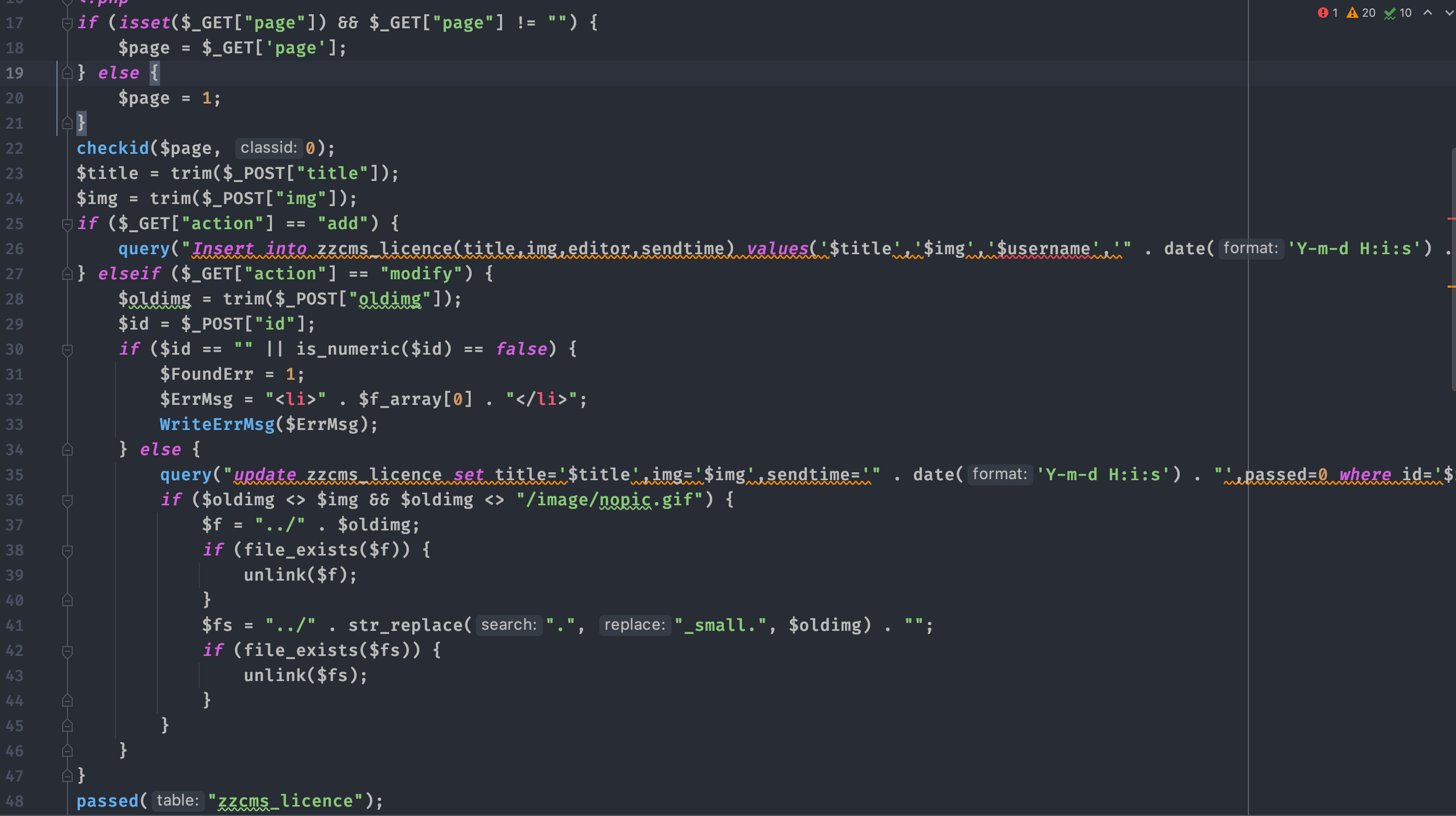Screen dimensions: 1456x816
Task: Click the upper orange error stripe marker
Action: point(1451,218)
